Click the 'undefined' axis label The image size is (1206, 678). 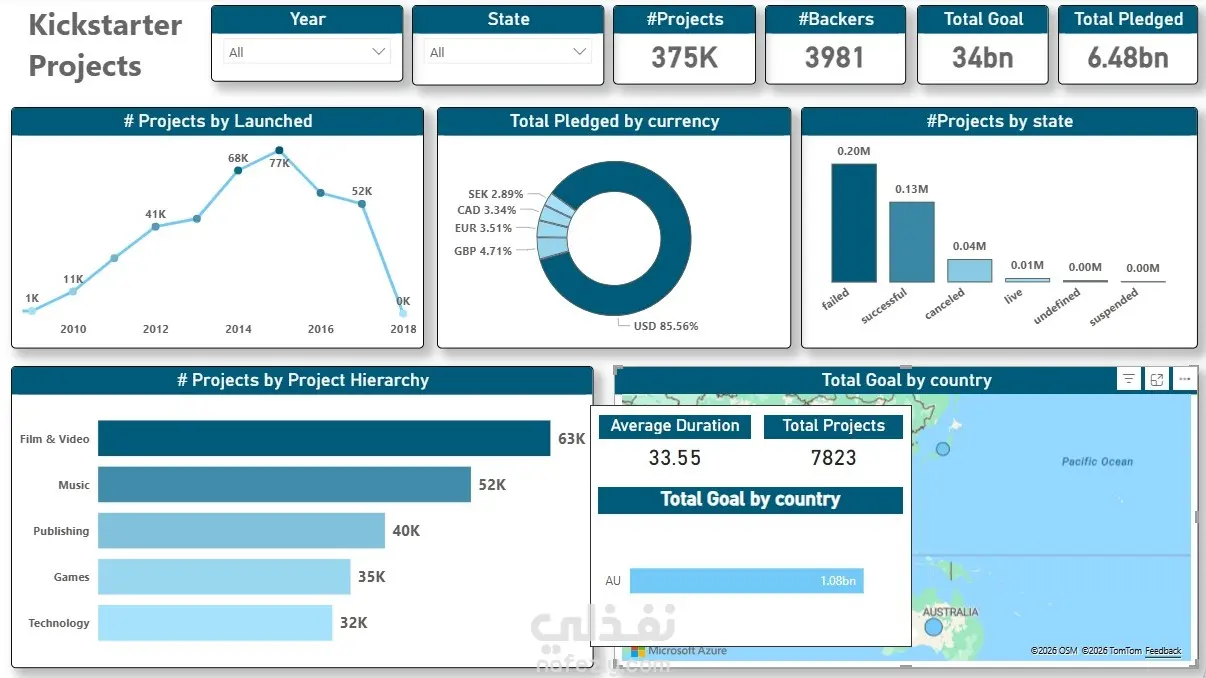[x=1057, y=306]
